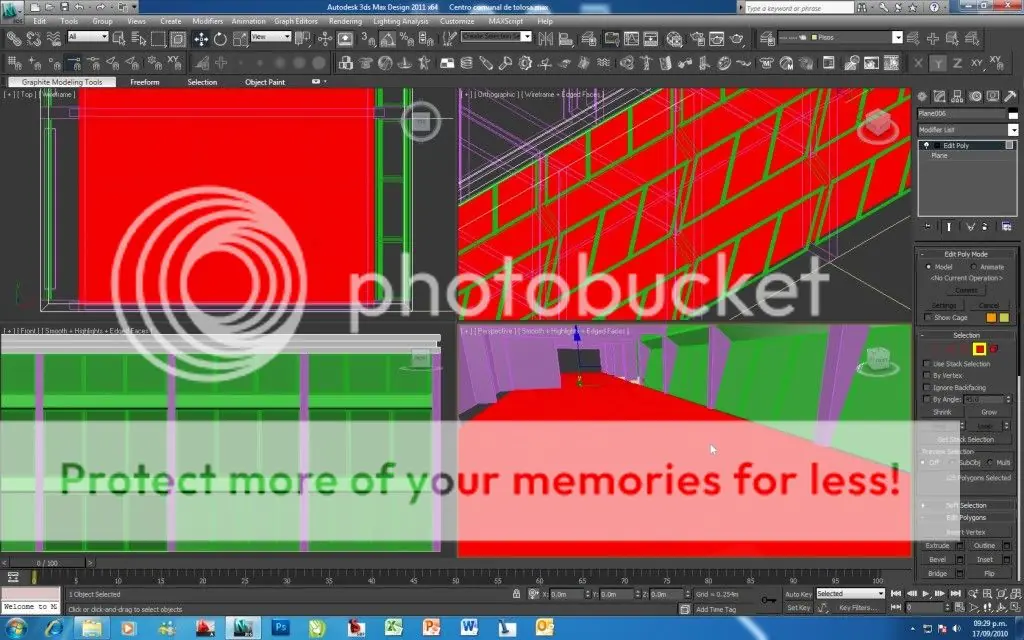The width and height of the screenshot is (1024, 640).
Task: Click the Select and Link chain icon
Action: click(x=13, y=39)
